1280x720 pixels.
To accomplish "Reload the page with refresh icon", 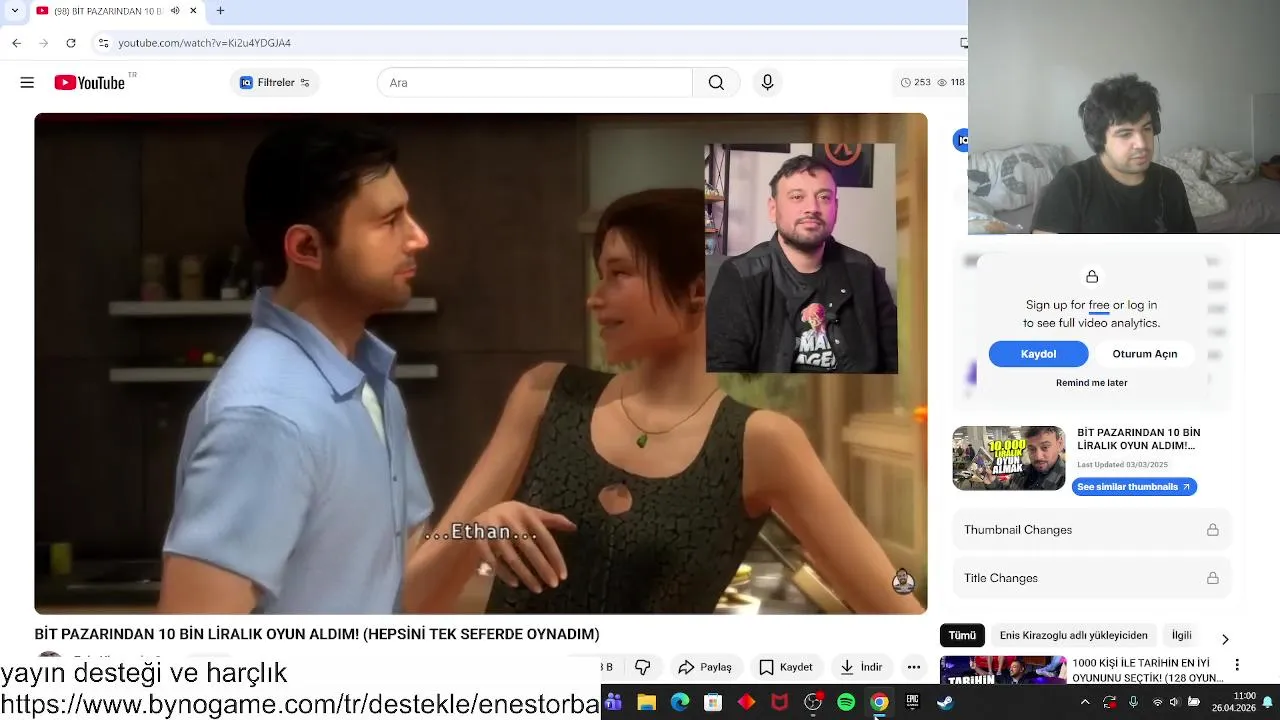I will (x=71, y=43).
